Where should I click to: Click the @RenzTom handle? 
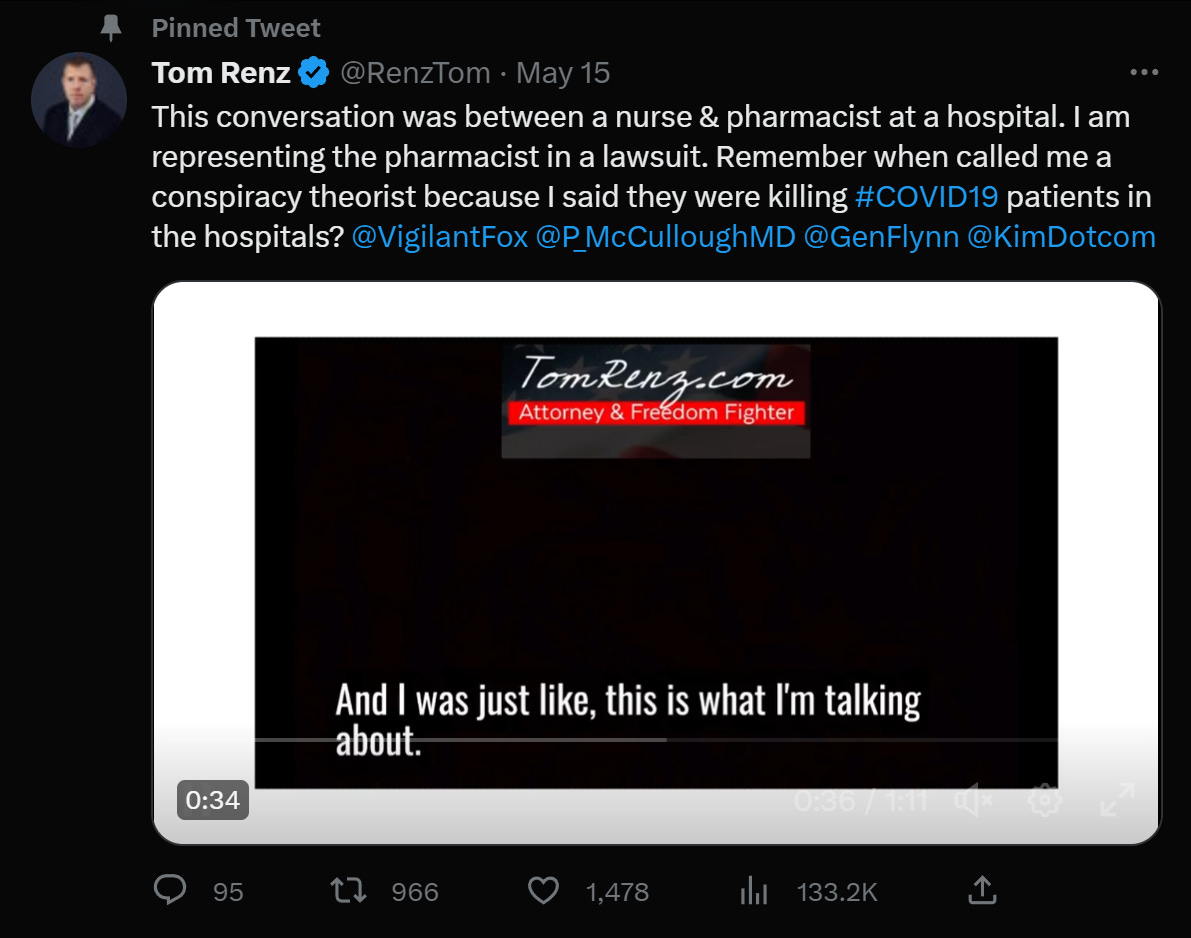(416, 73)
